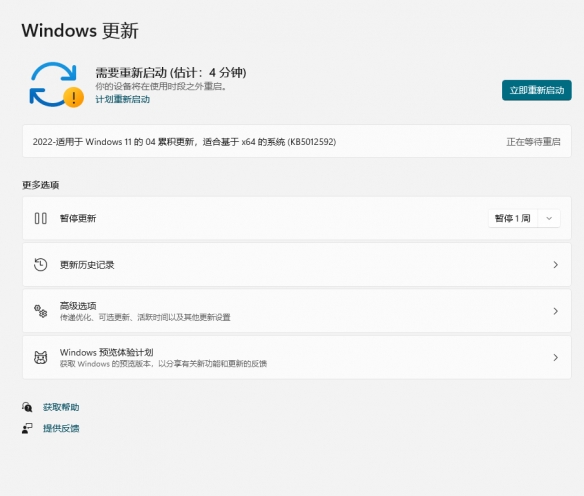Click 暂停更新 label
Viewport: 584px width, 496px height.
78,218
